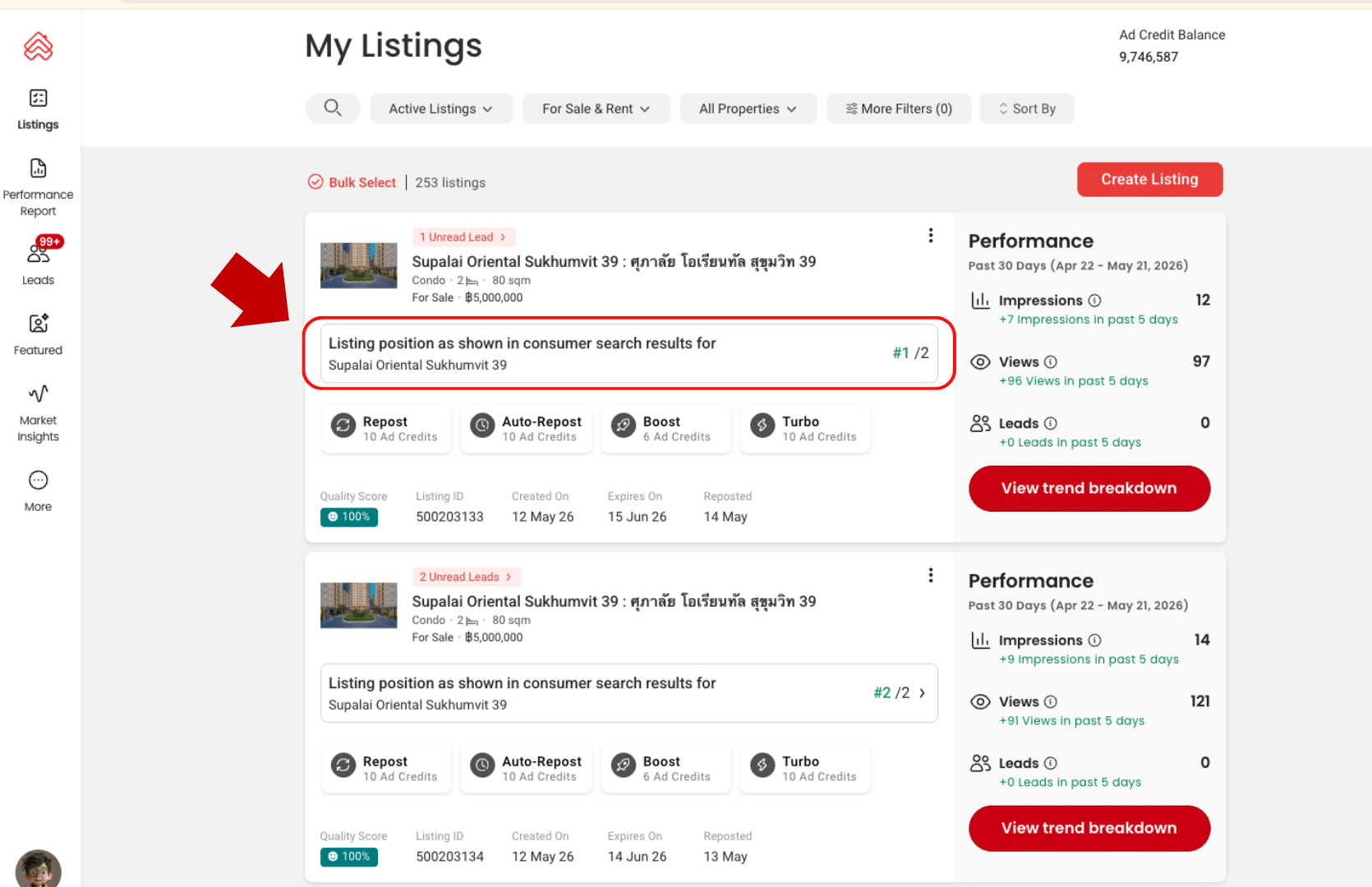The image size is (1372, 887).
Task: Click title of listing with 1 Unread Lead
Action: (x=614, y=262)
